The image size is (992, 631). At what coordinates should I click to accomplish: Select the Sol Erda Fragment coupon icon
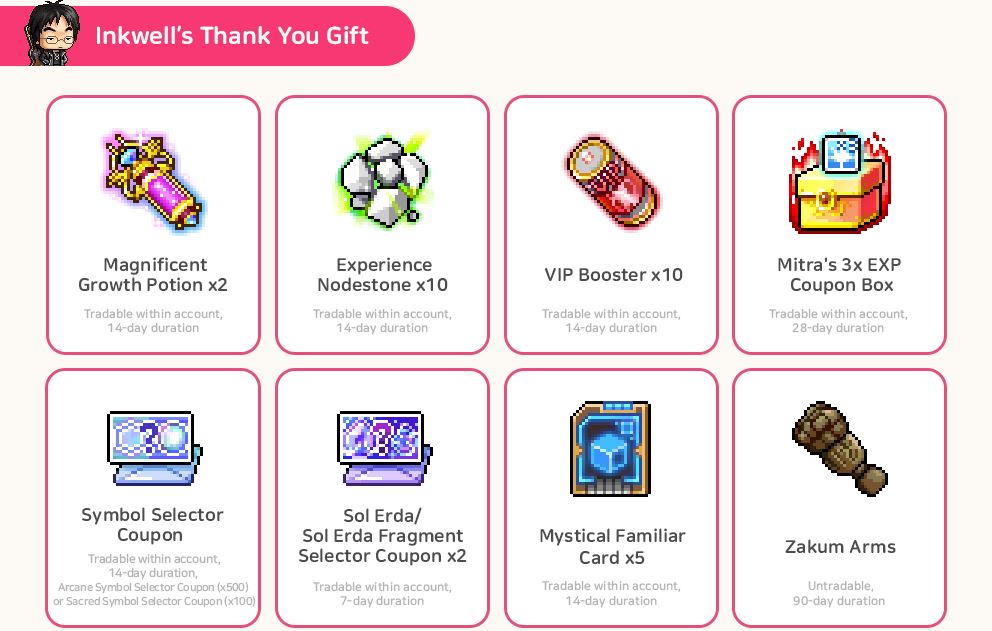[x=384, y=448]
